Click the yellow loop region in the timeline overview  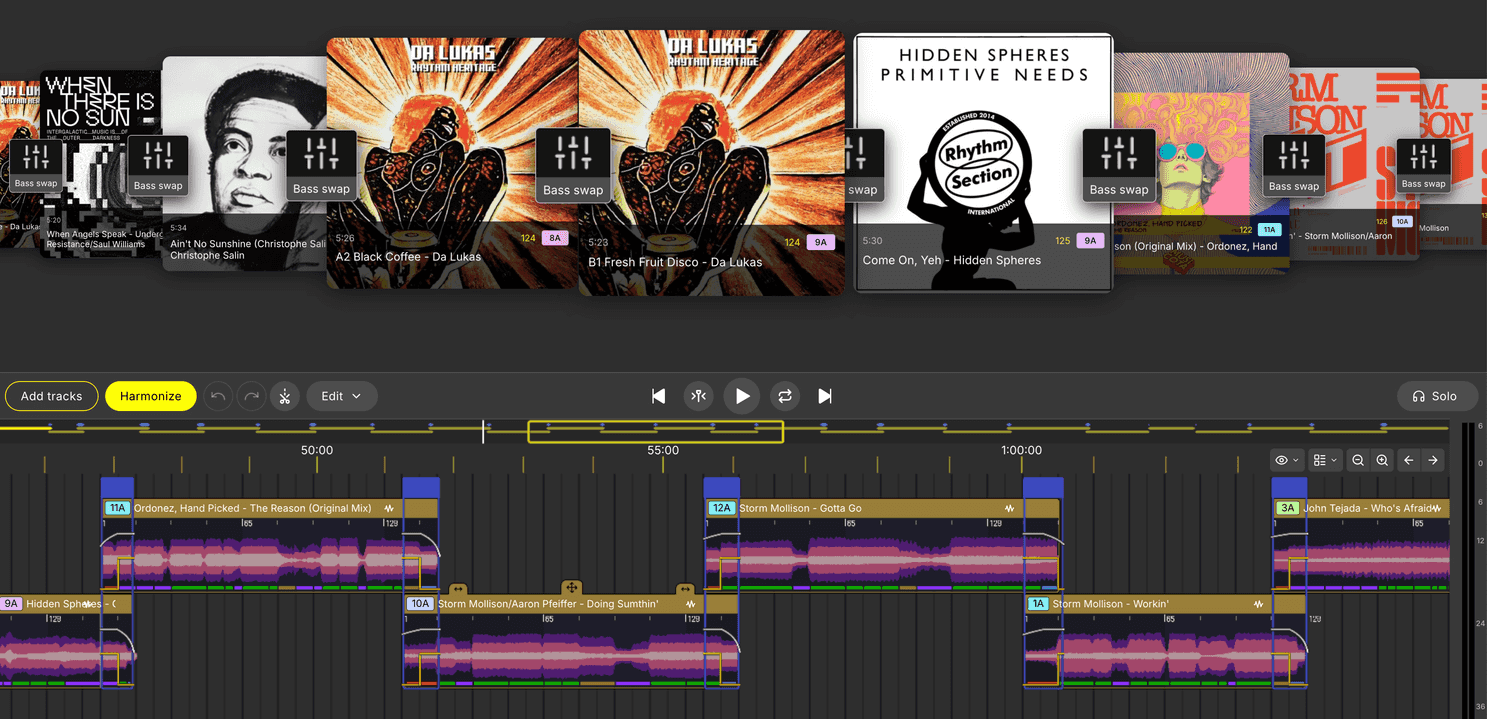pyautogui.click(x=655, y=431)
